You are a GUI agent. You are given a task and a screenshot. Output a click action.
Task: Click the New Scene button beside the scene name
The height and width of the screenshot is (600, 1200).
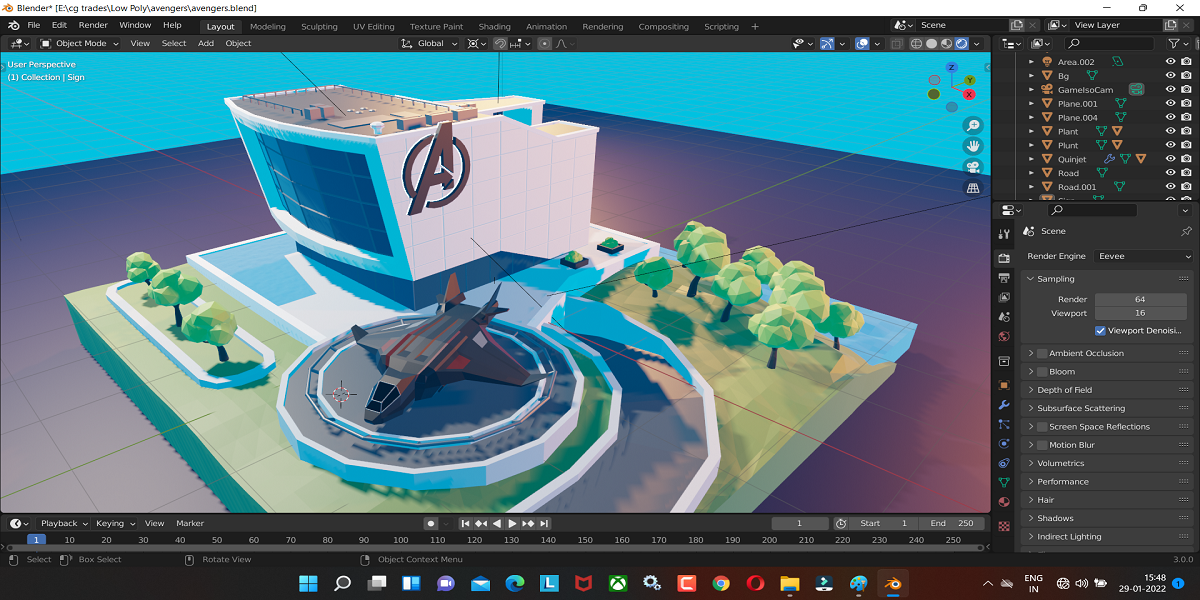(x=1017, y=24)
